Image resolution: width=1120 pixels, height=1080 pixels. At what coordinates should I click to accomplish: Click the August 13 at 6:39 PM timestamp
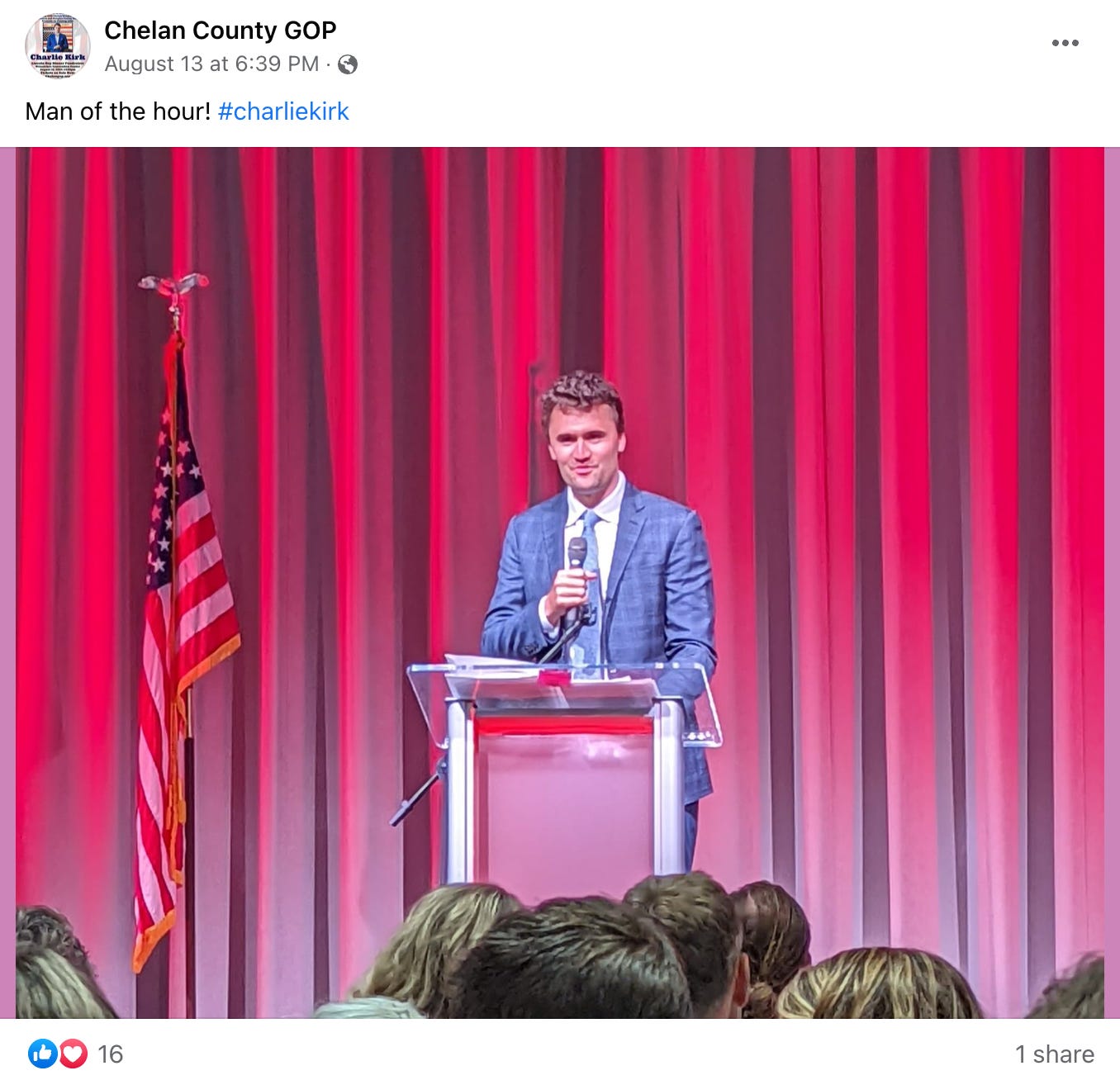(x=211, y=64)
